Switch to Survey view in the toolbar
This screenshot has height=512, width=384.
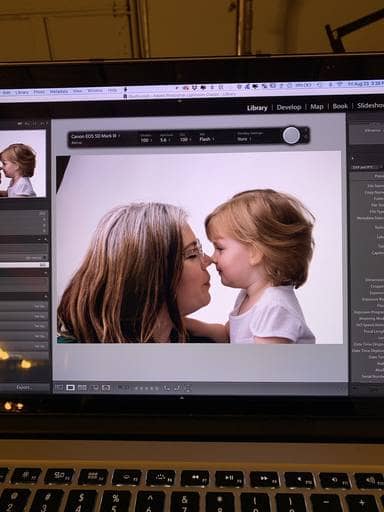[x=95, y=388]
